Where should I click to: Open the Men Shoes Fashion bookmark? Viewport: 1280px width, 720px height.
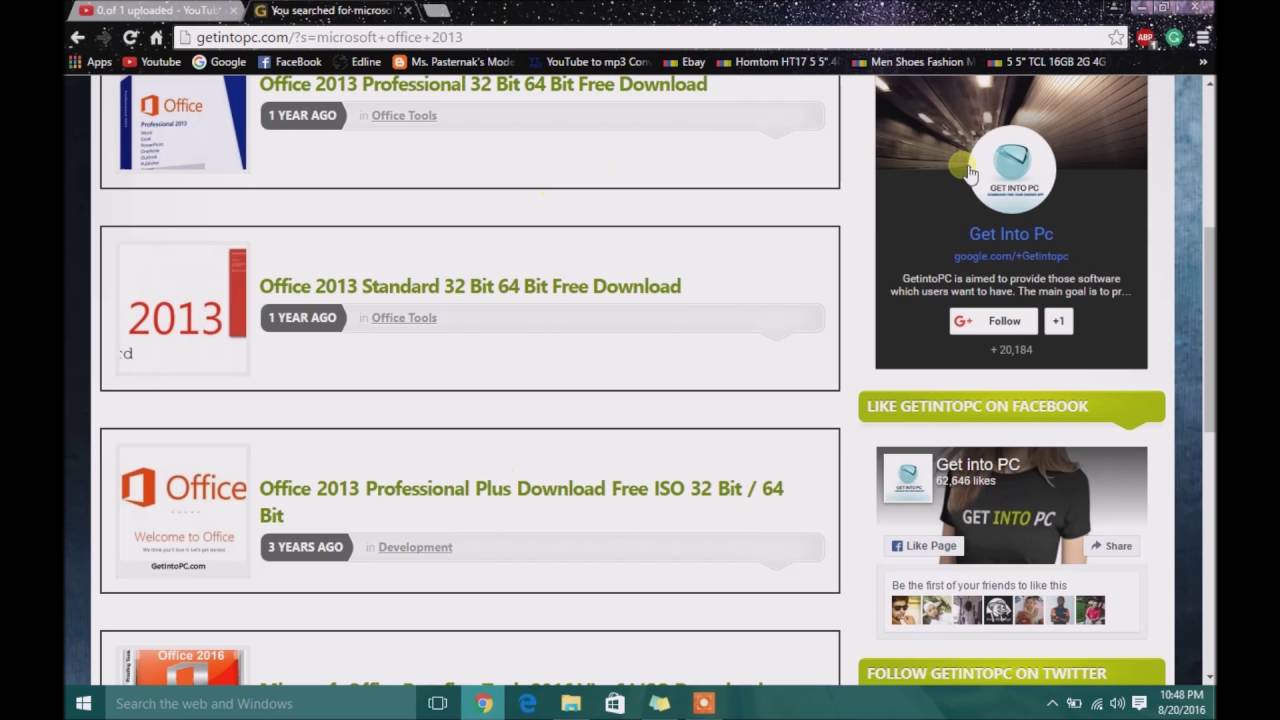click(913, 62)
